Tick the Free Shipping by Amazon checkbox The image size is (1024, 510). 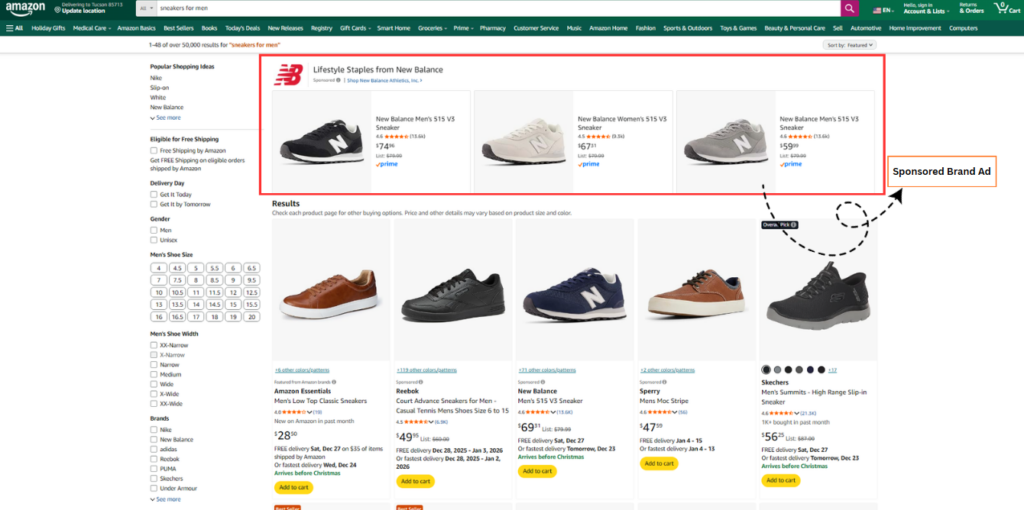pos(154,151)
